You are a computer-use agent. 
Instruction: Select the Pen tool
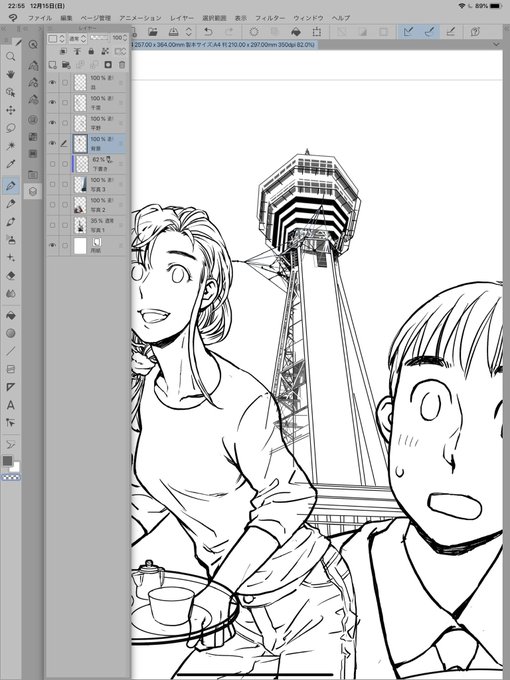pyautogui.click(x=11, y=186)
